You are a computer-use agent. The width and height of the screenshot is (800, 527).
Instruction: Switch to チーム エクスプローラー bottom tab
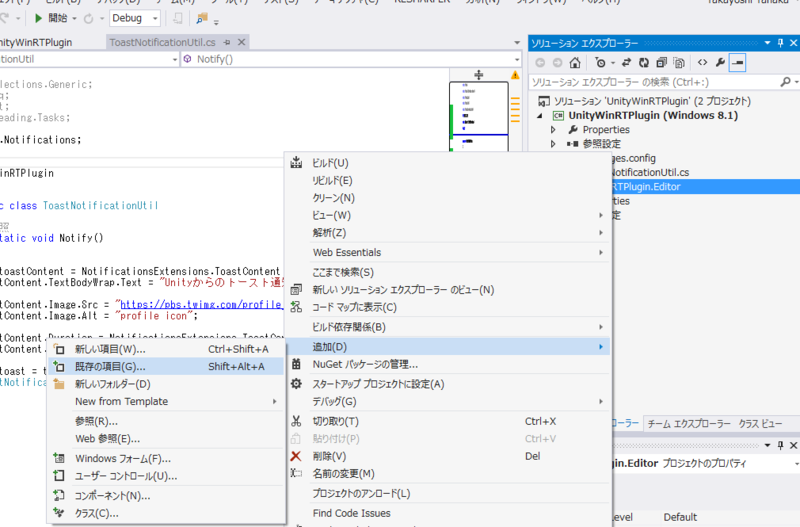pyautogui.click(x=689, y=423)
